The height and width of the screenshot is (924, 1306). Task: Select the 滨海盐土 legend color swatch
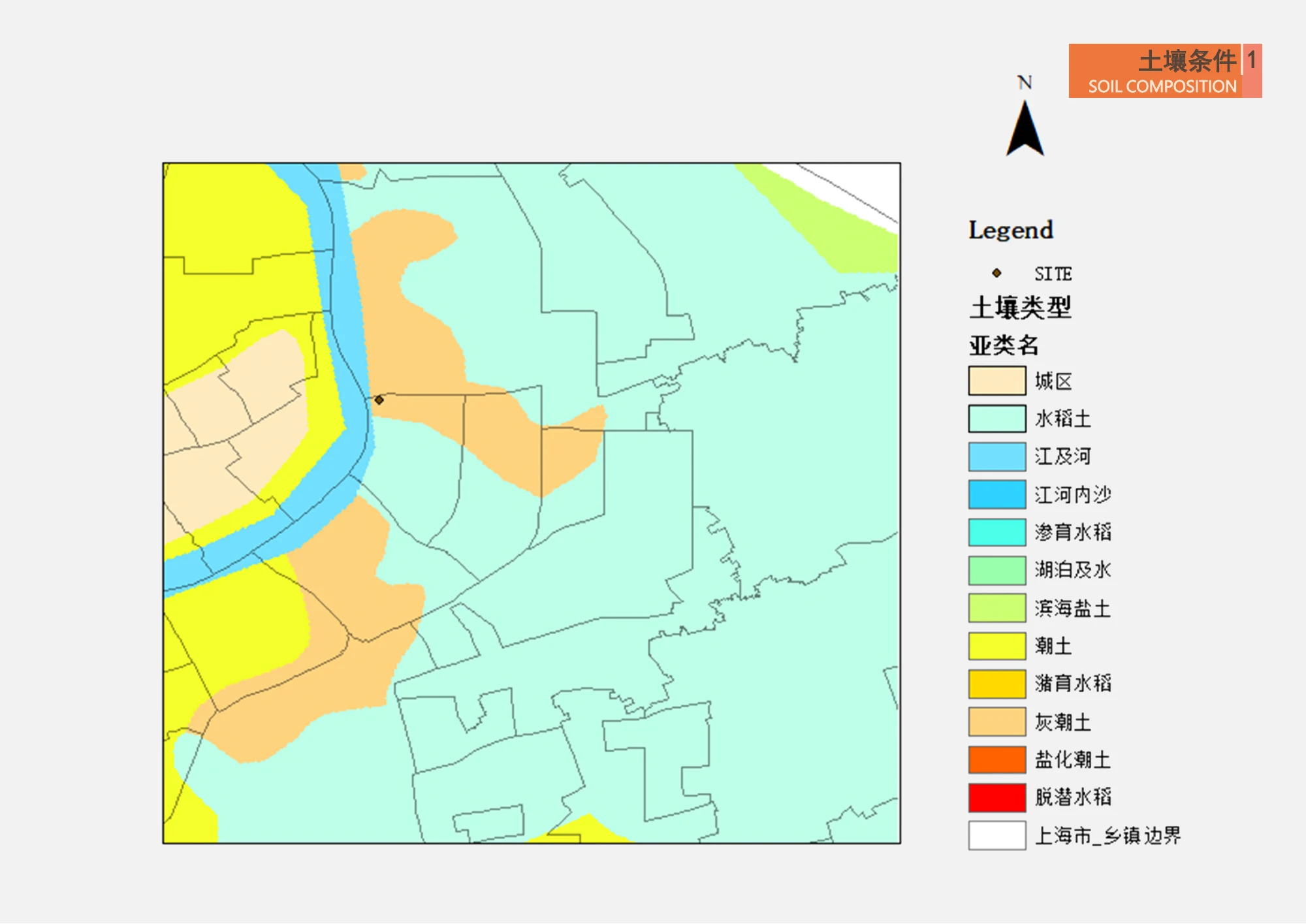(x=997, y=608)
